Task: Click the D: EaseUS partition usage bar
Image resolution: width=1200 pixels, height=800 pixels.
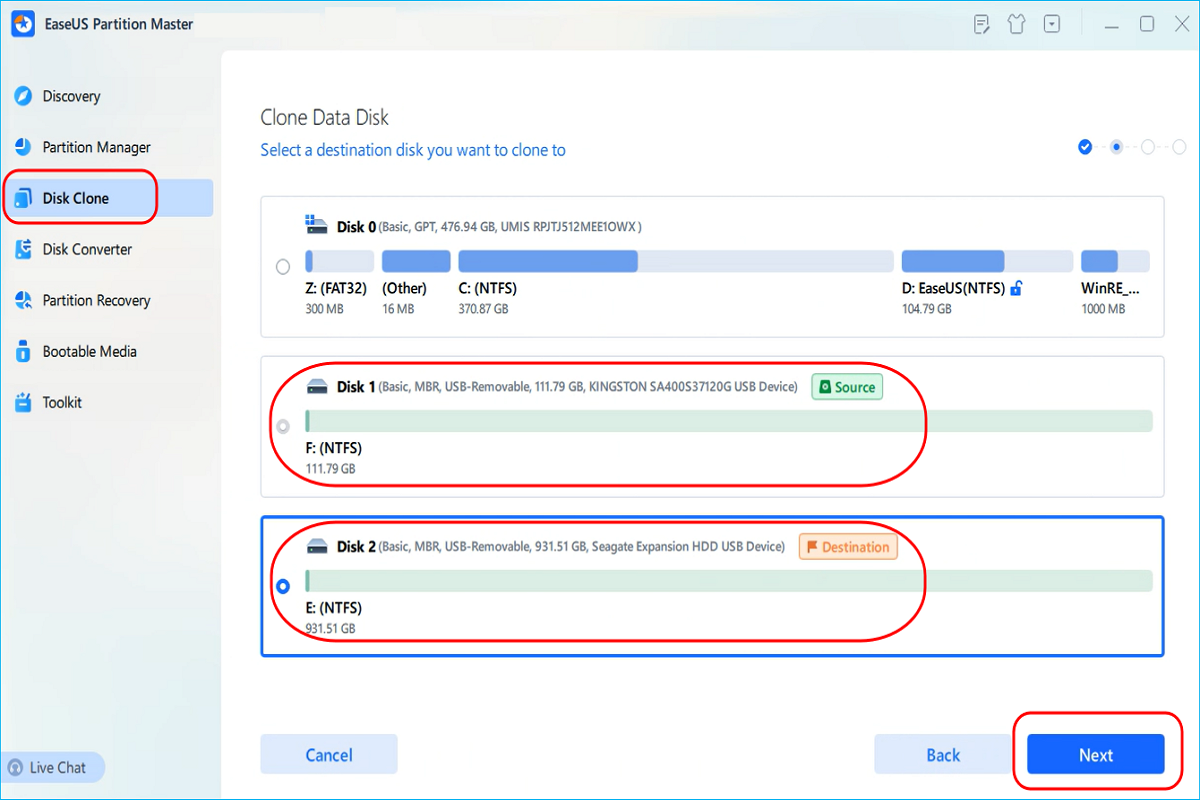Action: (986, 261)
